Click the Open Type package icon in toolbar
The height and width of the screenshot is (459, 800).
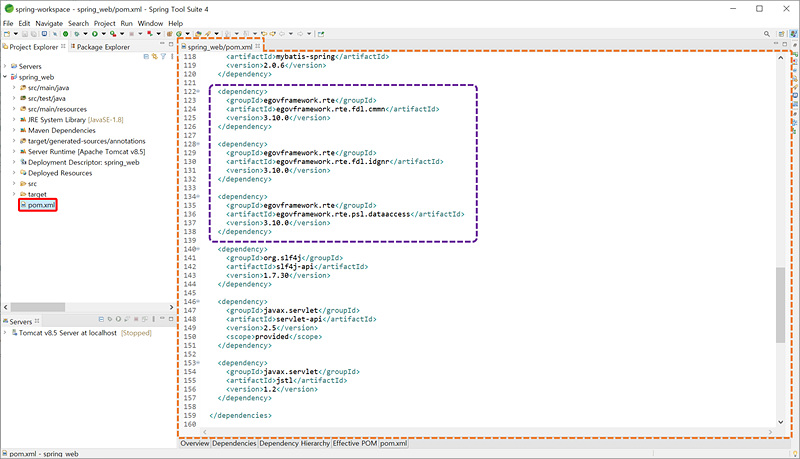(169, 34)
